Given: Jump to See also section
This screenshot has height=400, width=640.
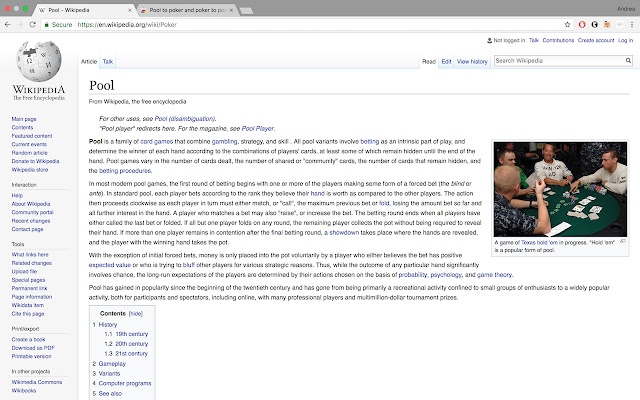Looking at the screenshot, I should click(x=110, y=393).
